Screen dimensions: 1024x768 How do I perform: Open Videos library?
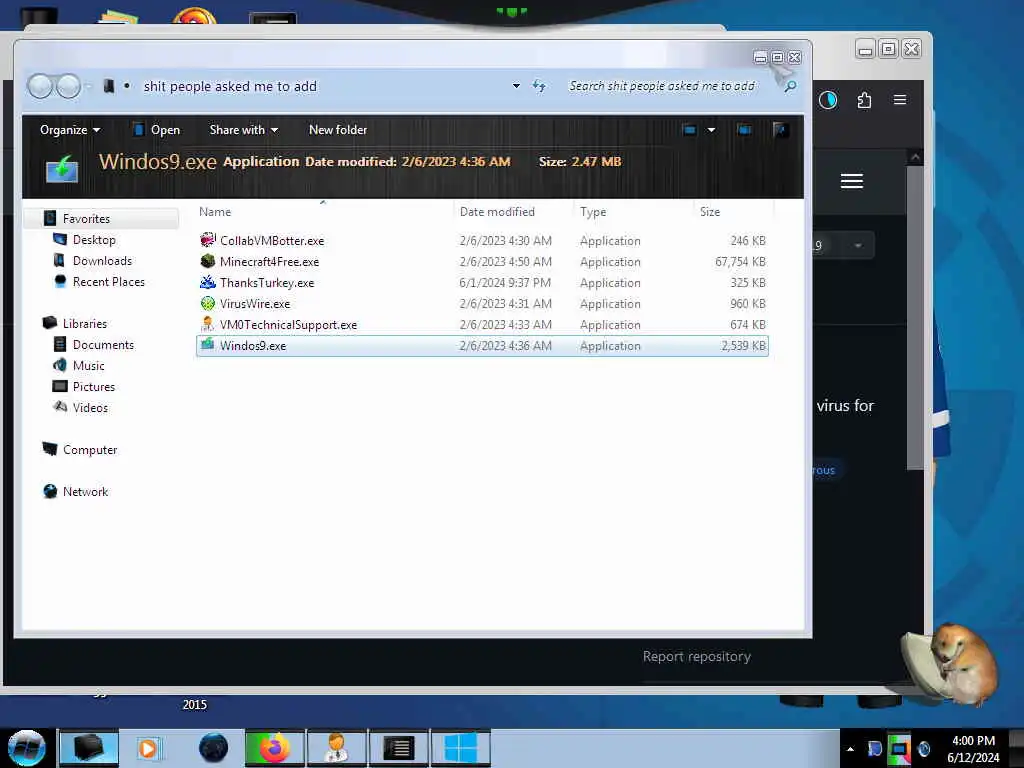point(90,408)
